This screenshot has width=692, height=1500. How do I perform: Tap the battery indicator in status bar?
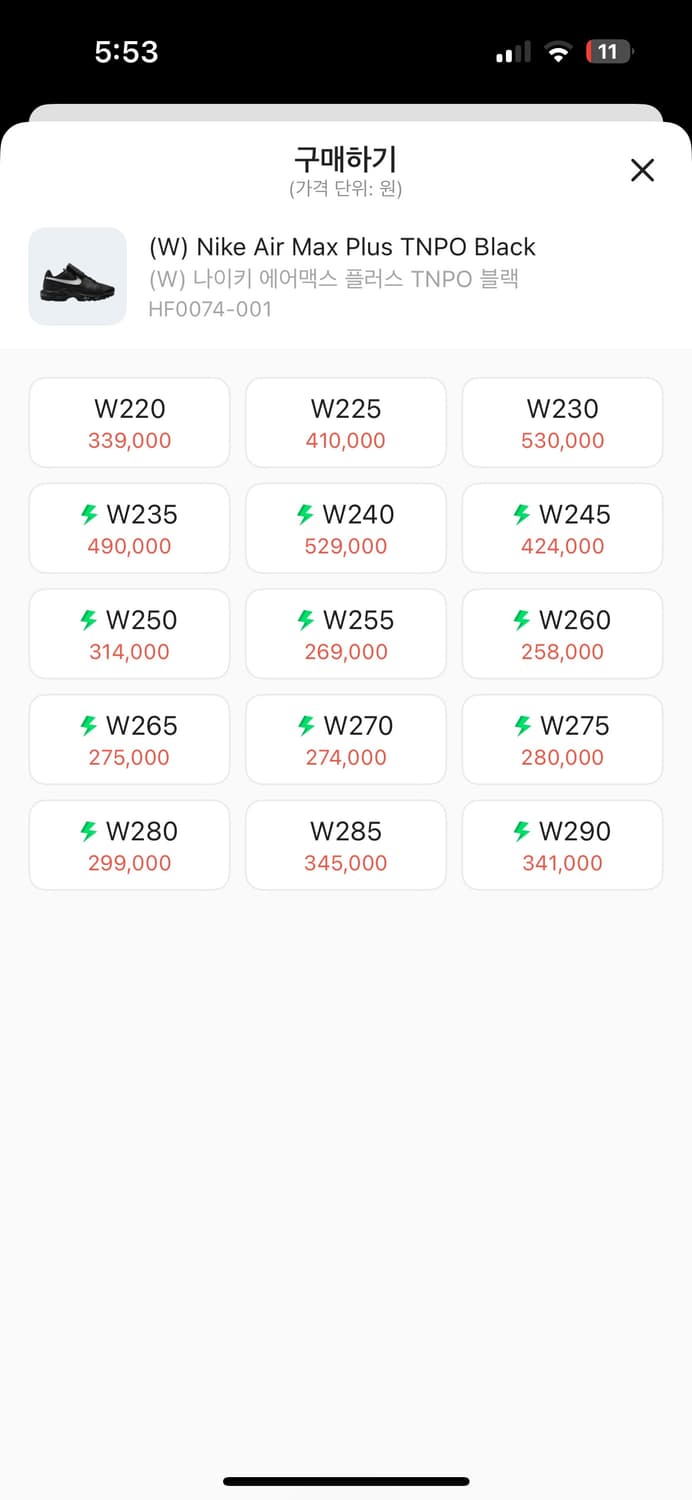(609, 52)
